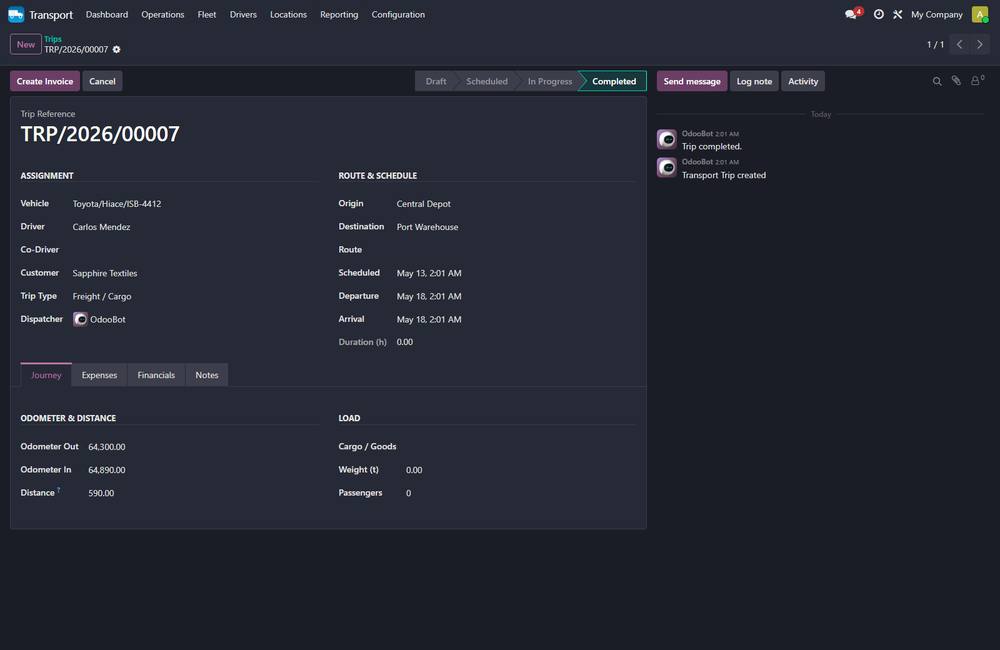Screen dimensions: 1000x650
Task: Open the Reporting menu
Action: (x=339, y=14)
